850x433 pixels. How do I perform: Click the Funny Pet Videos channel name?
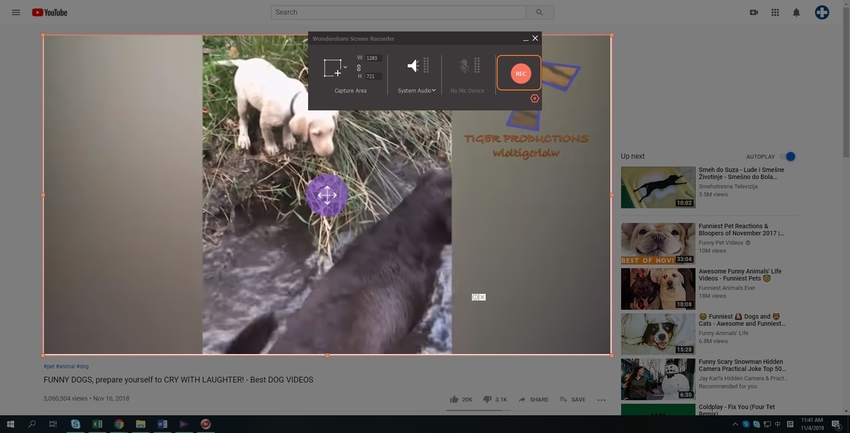click(x=720, y=243)
